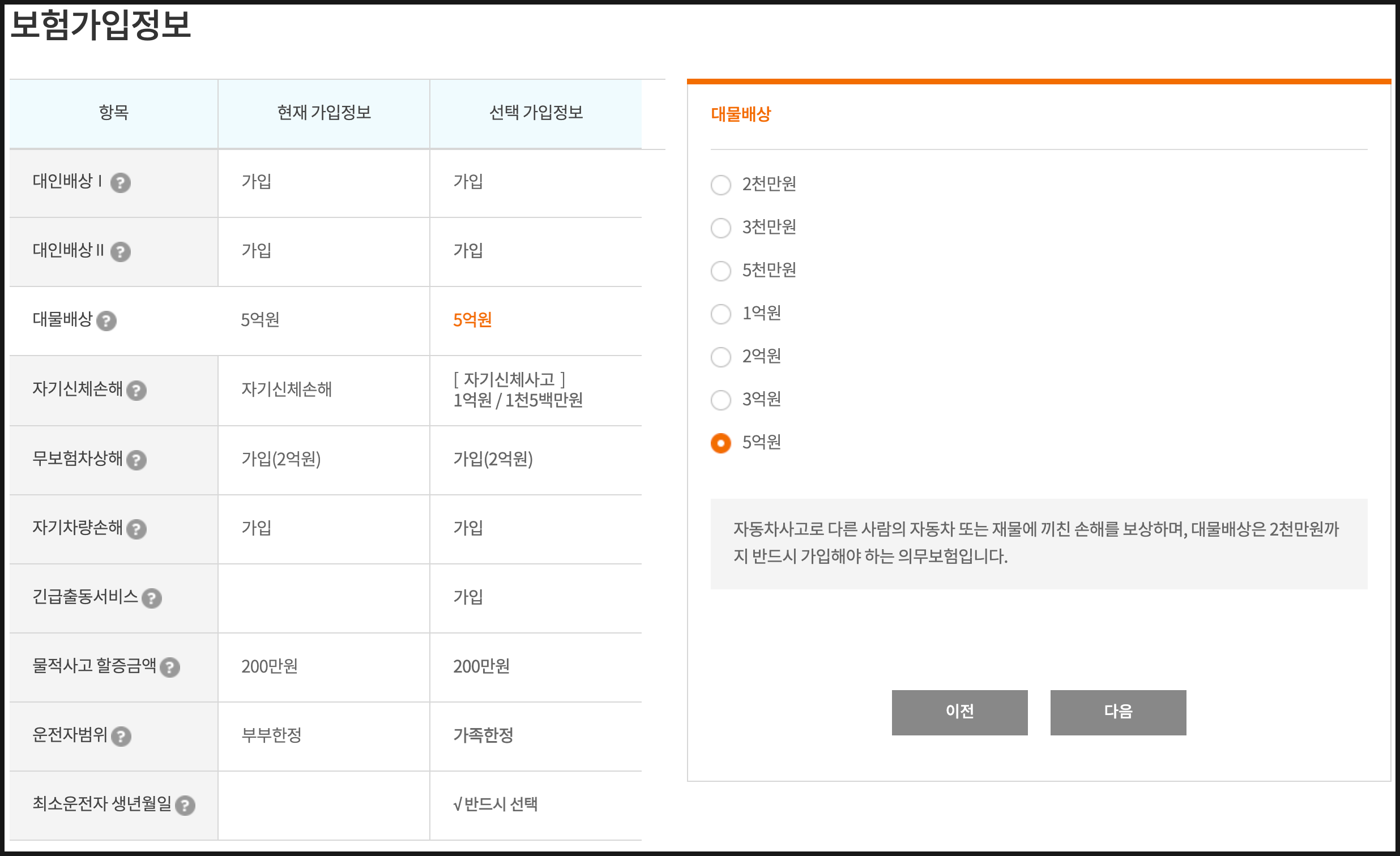Click the 자기신체사고 1억원 selection cell
Viewport: 1400px width, 856px height.
517,390
